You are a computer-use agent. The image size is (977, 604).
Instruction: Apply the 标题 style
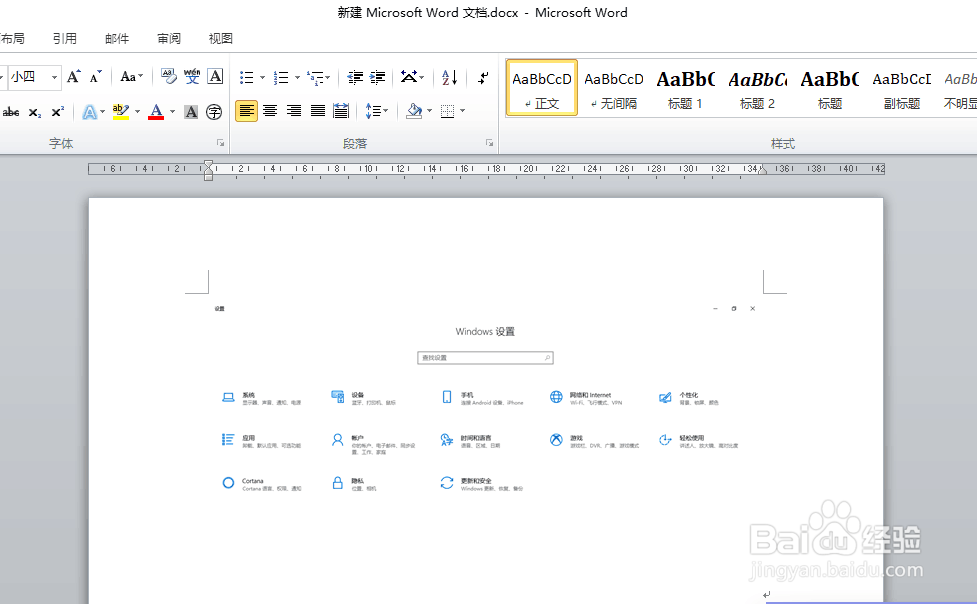[830, 88]
